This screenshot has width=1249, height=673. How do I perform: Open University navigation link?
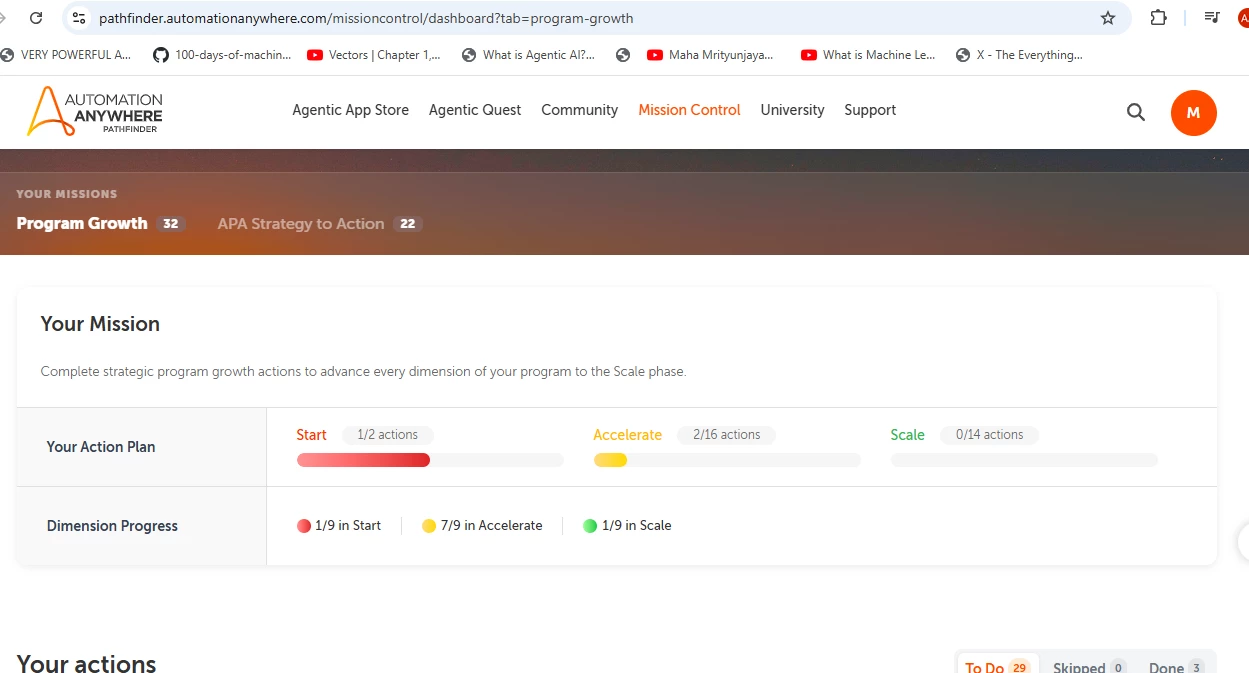click(792, 110)
